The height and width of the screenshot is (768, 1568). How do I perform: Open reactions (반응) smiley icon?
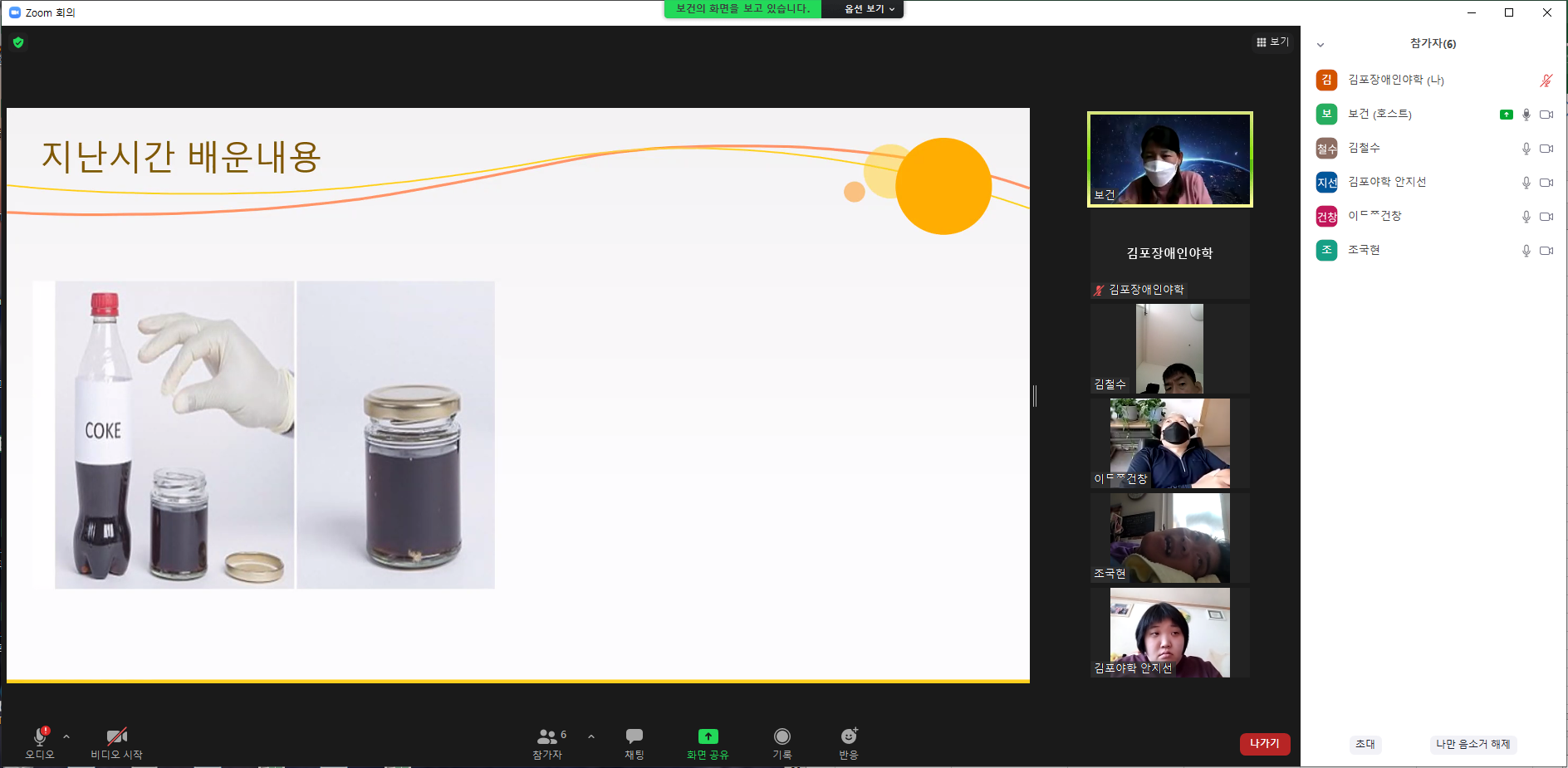849,736
